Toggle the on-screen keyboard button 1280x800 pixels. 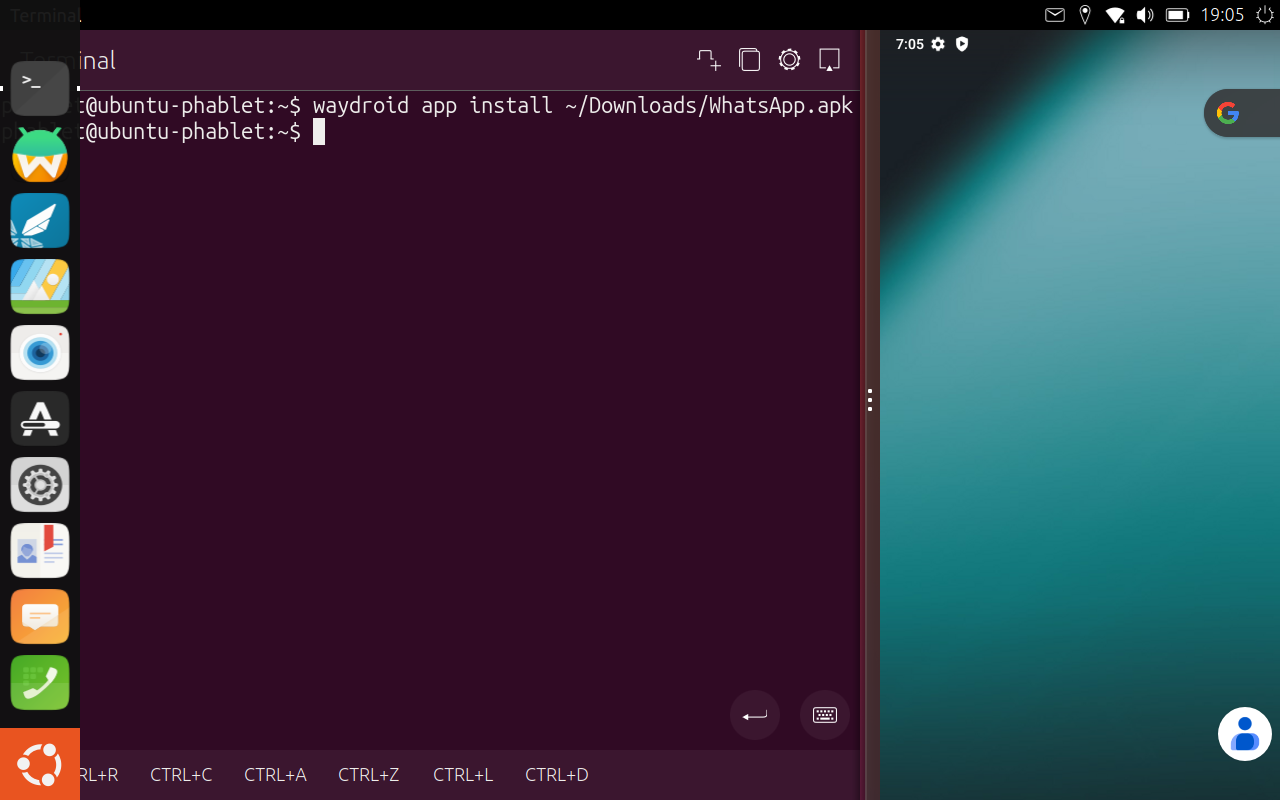825,715
